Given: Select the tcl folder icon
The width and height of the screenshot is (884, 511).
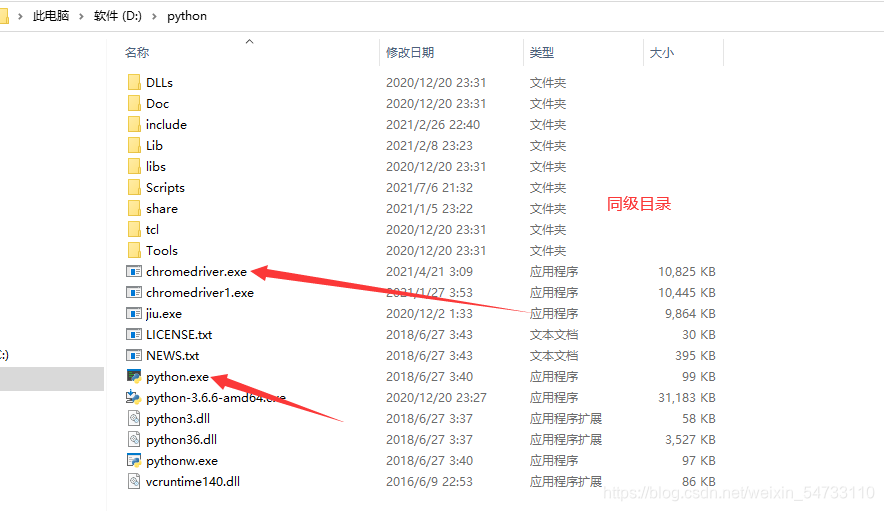Looking at the screenshot, I should click(134, 230).
